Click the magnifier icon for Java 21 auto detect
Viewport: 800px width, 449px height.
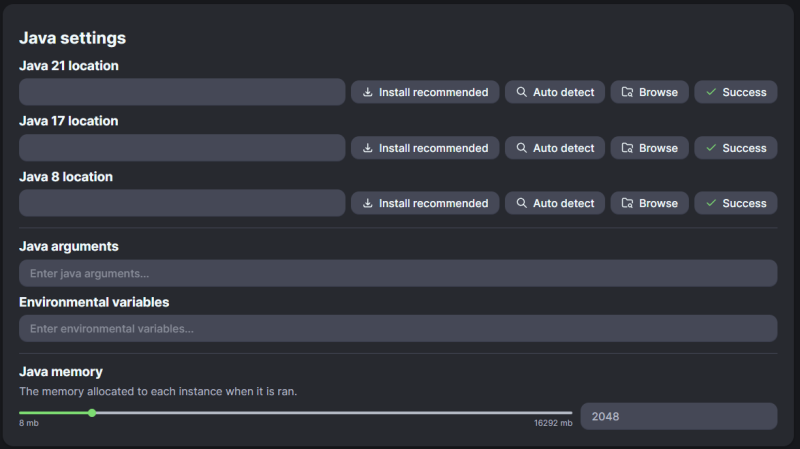click(521, 92)
